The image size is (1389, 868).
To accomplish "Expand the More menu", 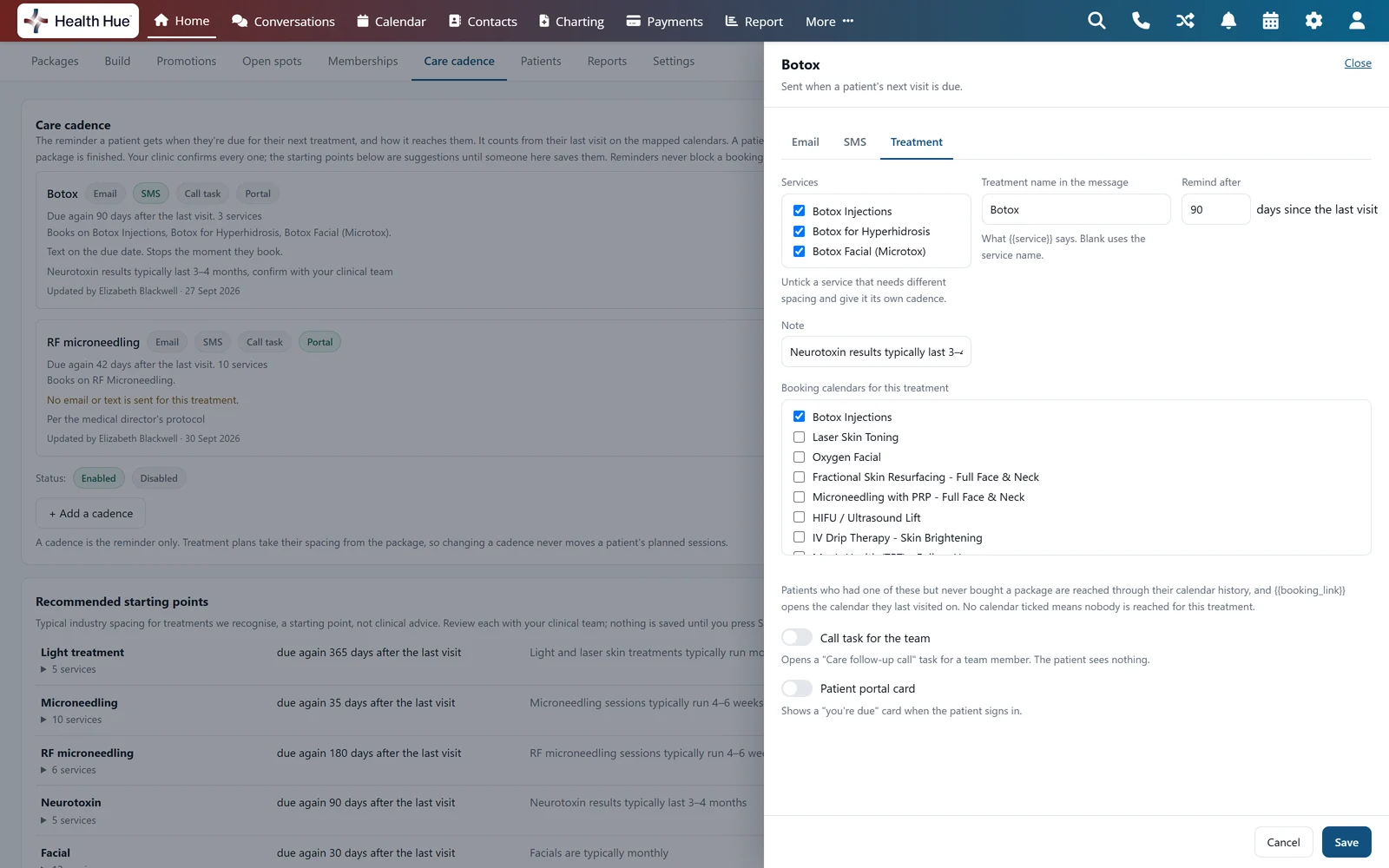I will point(829,21).
